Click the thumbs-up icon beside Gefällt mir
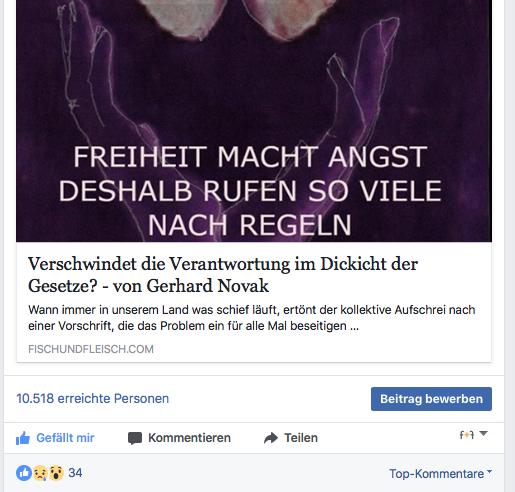The width and height of the screenshot is (515, 492). click(23, 438)
